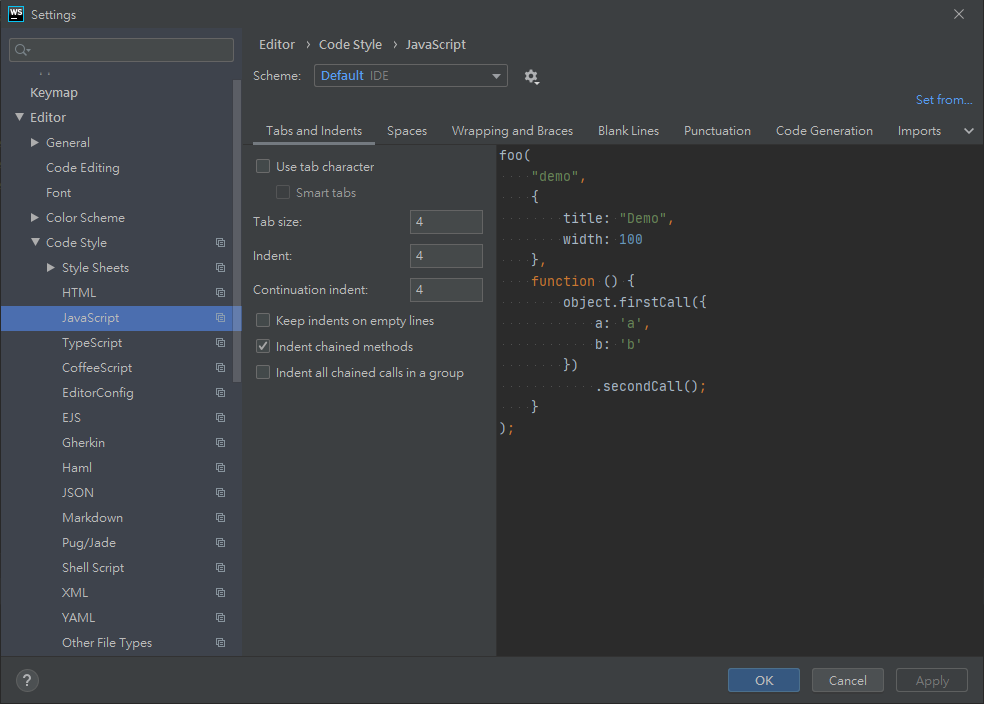Uncheck Indent chained methods

(x=263, y=346)
